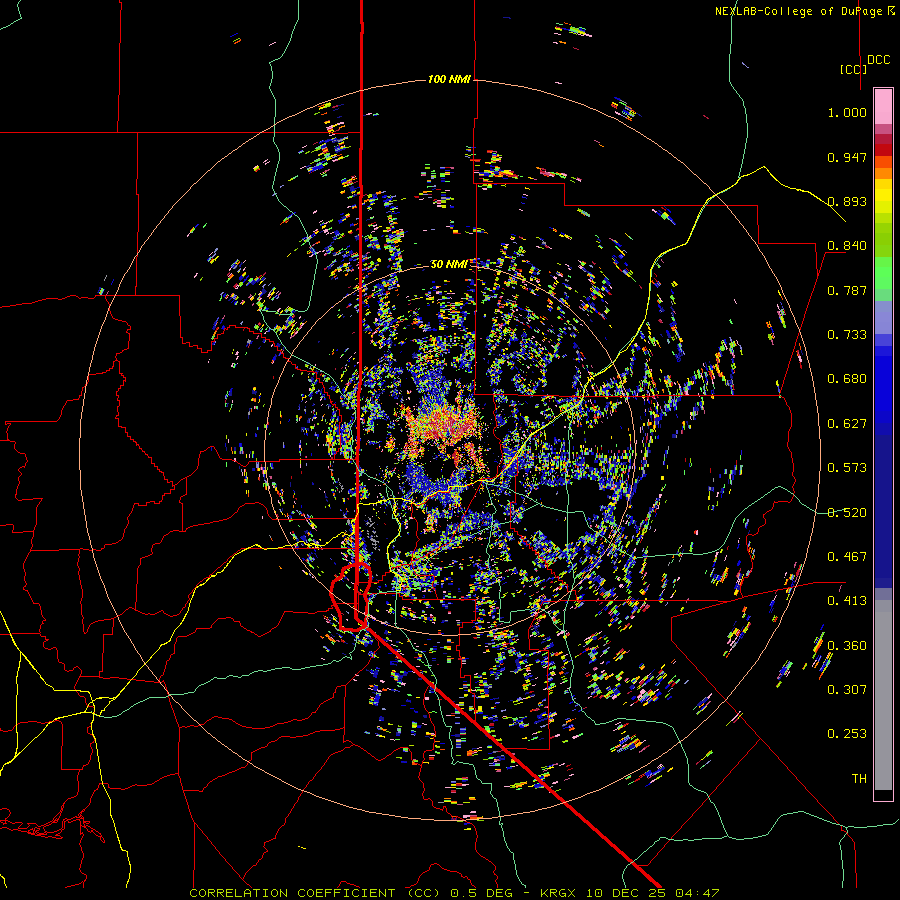This screenshot has width=900, height=900.
Task: Select the 1.000 color scale value
Action: [x=847, y=112]
